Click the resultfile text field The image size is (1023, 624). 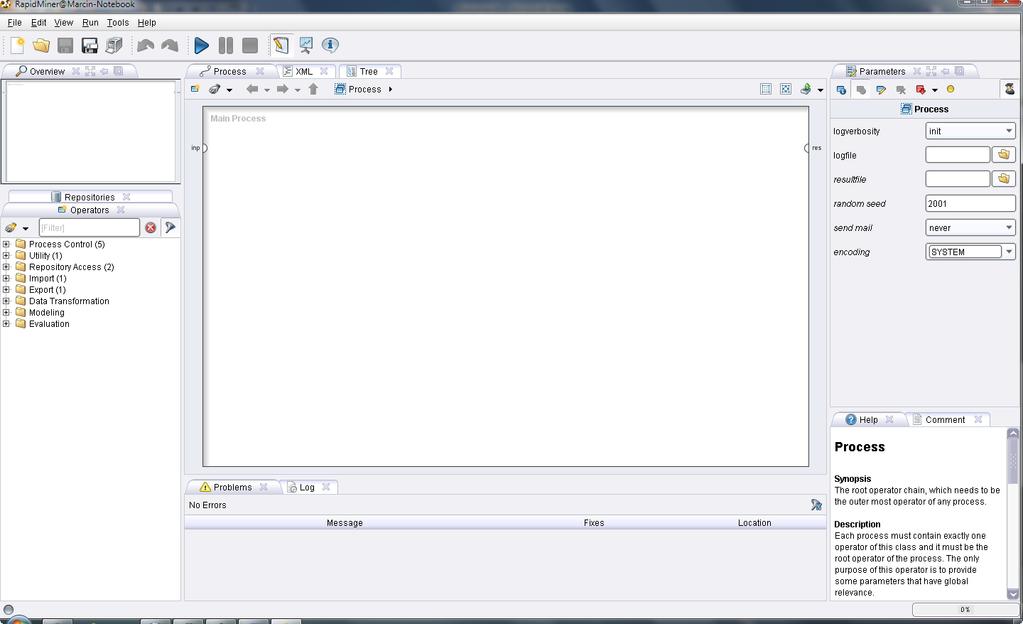click(x=957, y=179)
